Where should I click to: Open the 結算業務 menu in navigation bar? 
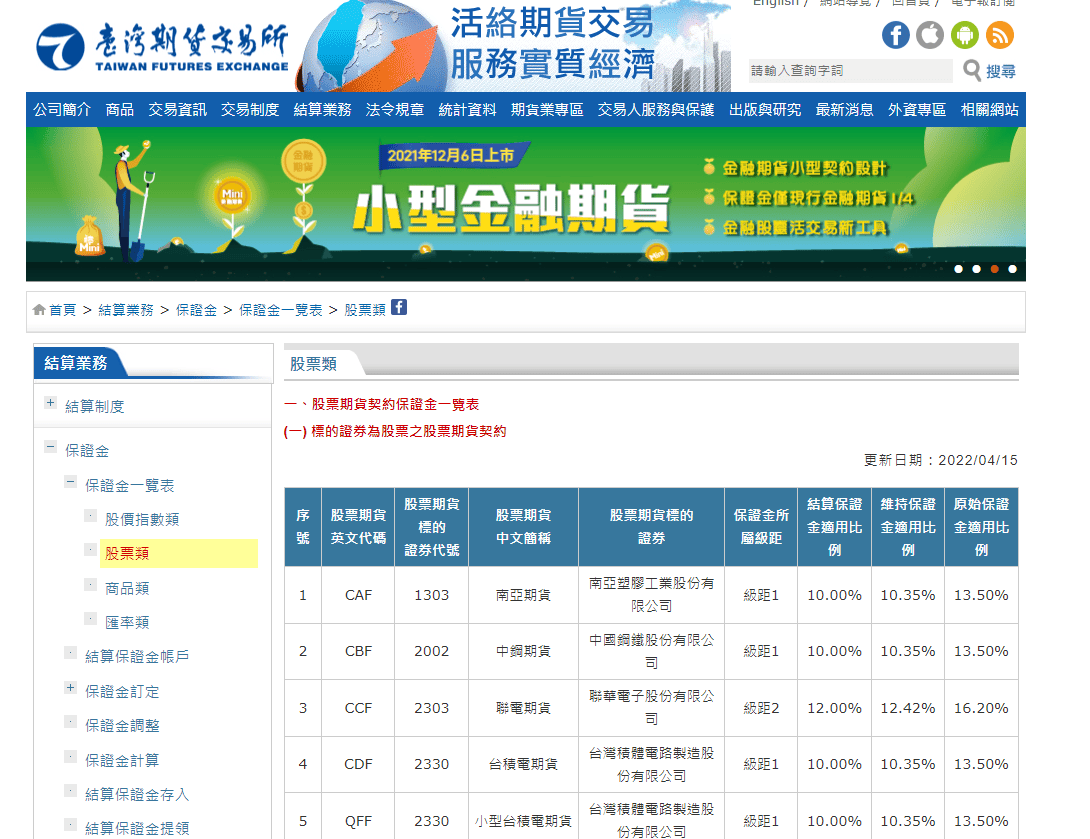323,110
